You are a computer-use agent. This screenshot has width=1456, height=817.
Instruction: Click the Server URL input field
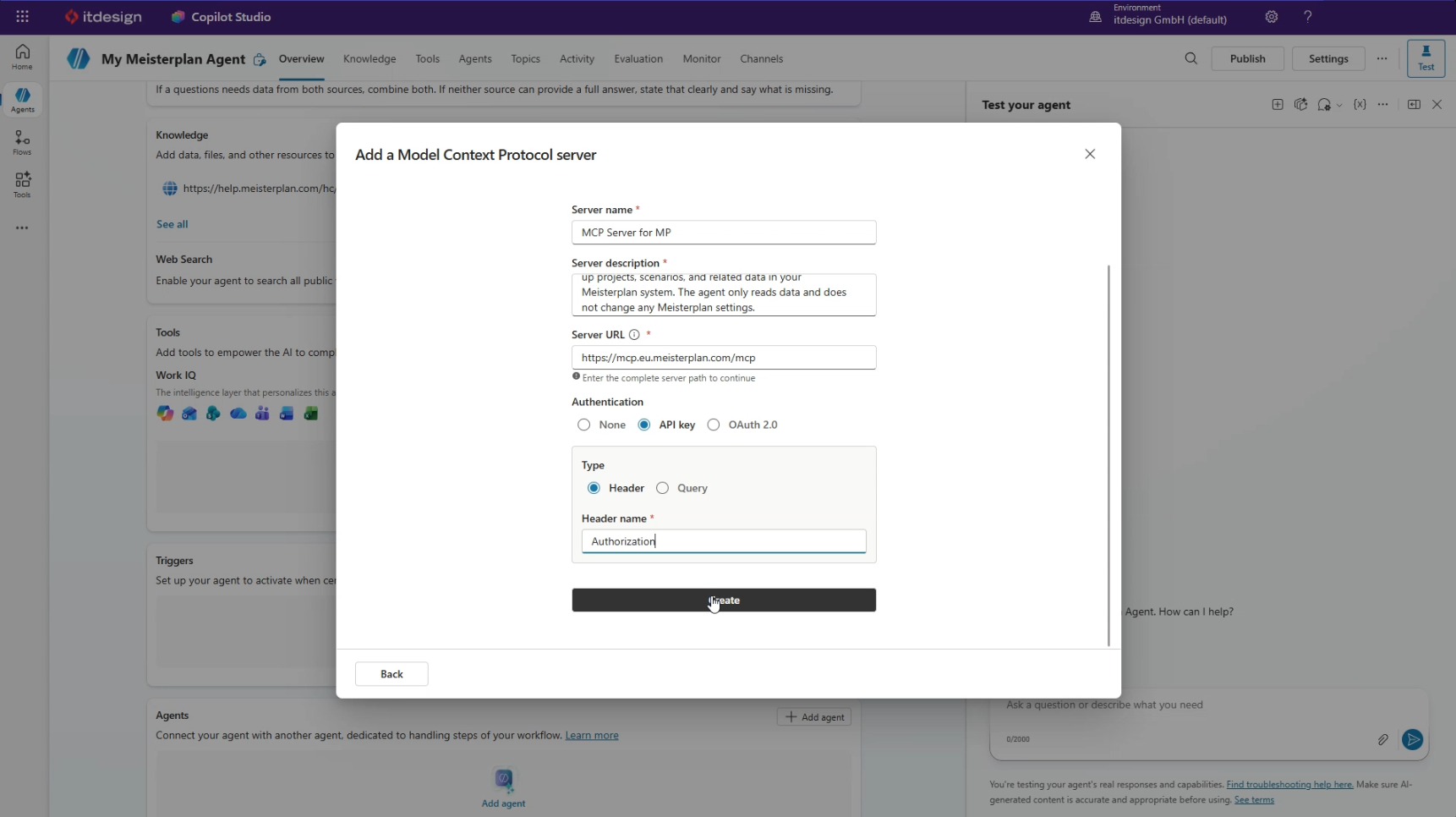point(724,358)
